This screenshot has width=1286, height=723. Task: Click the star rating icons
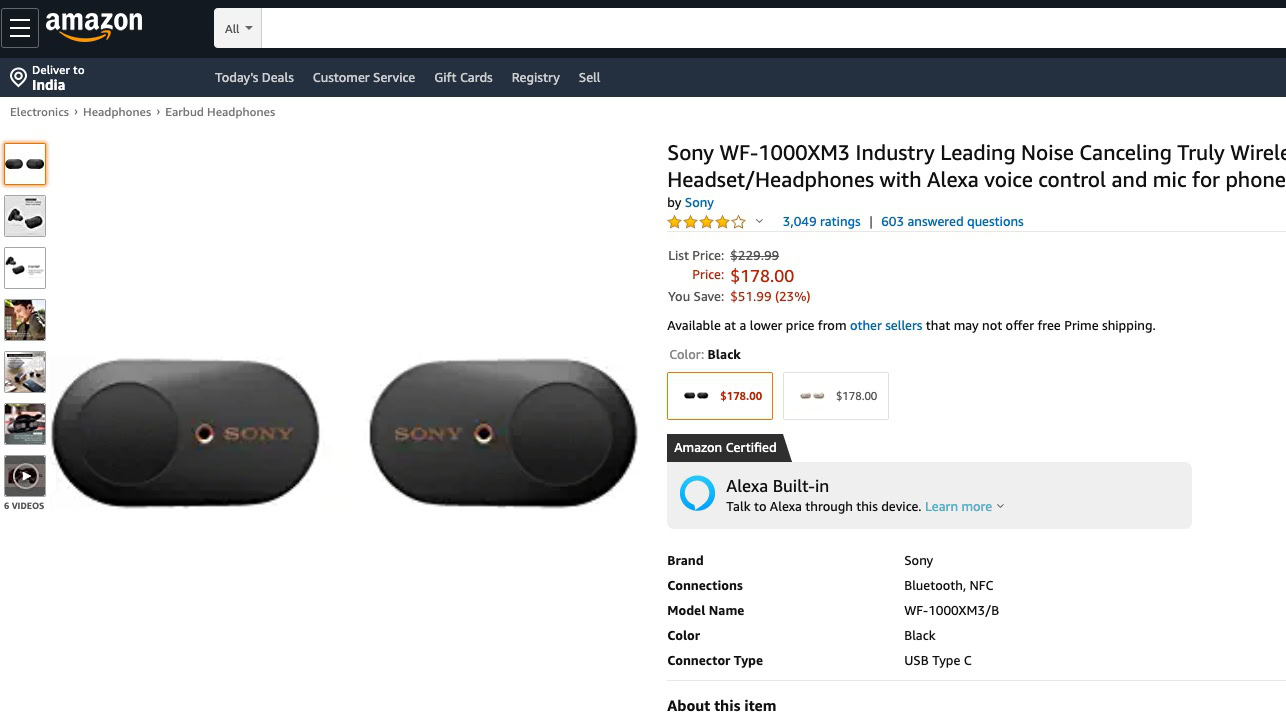coord(706,222)
